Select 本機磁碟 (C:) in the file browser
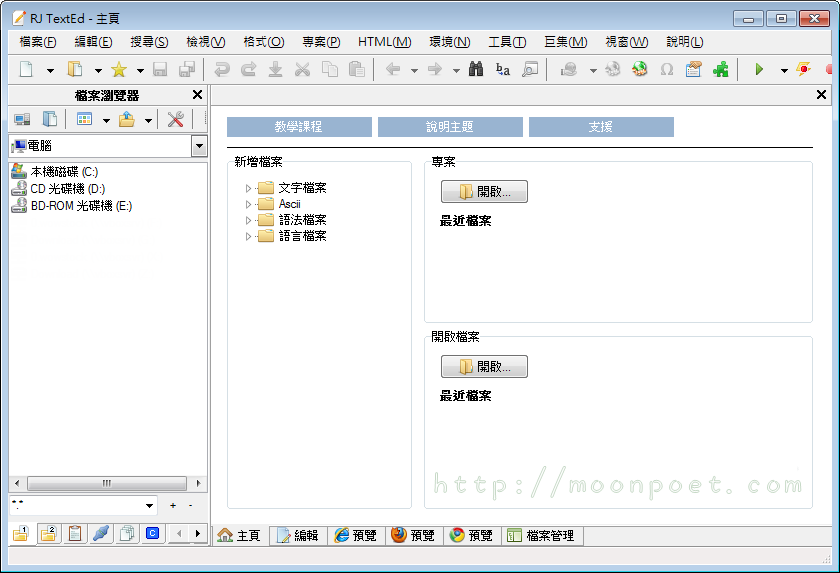 click(64, 172)
